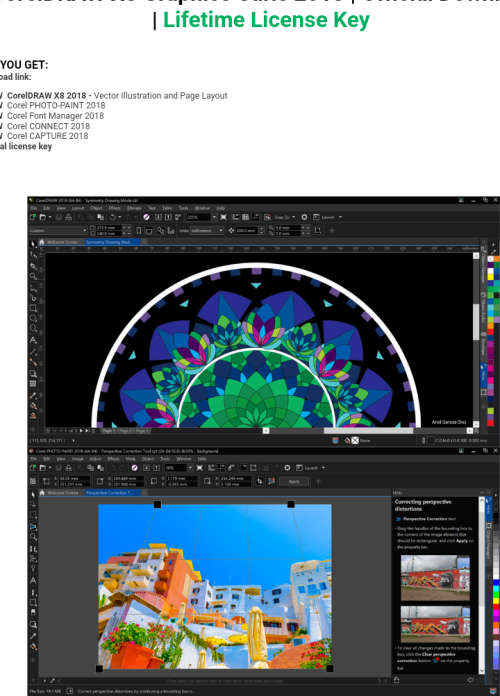Toggle Snap Off button in CorelDRAW toolbar
Viewport: 500px width, 696px height.
pyautogui.click(x=267, y=217)
